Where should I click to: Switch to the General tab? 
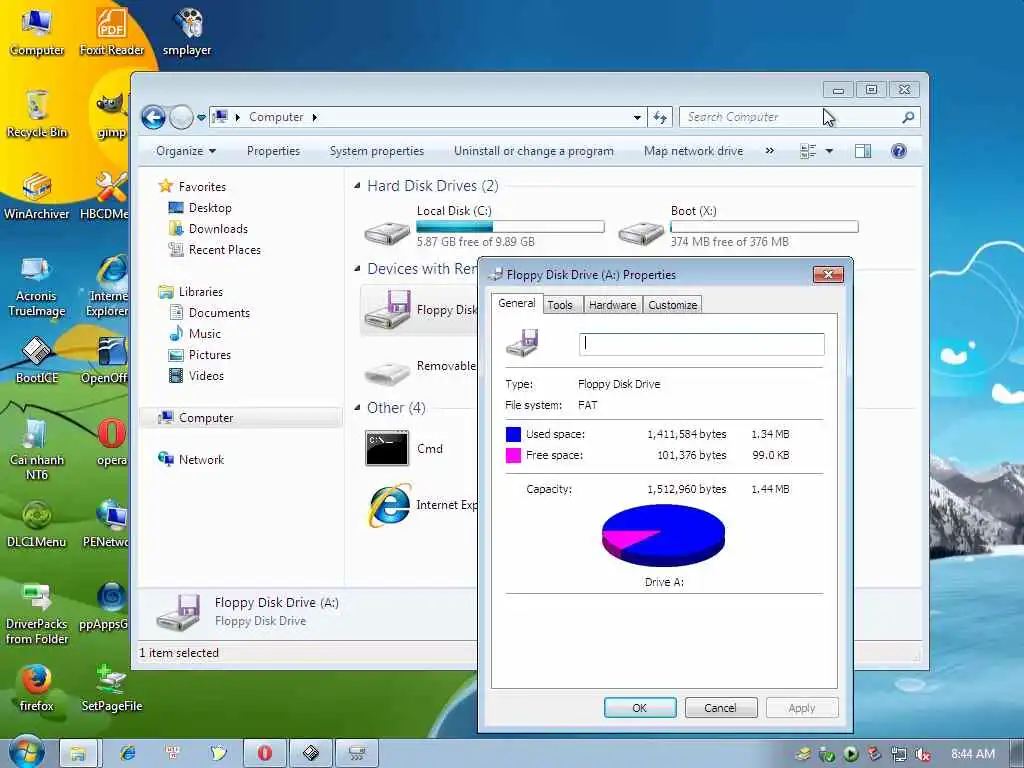(x=517, y=303)
